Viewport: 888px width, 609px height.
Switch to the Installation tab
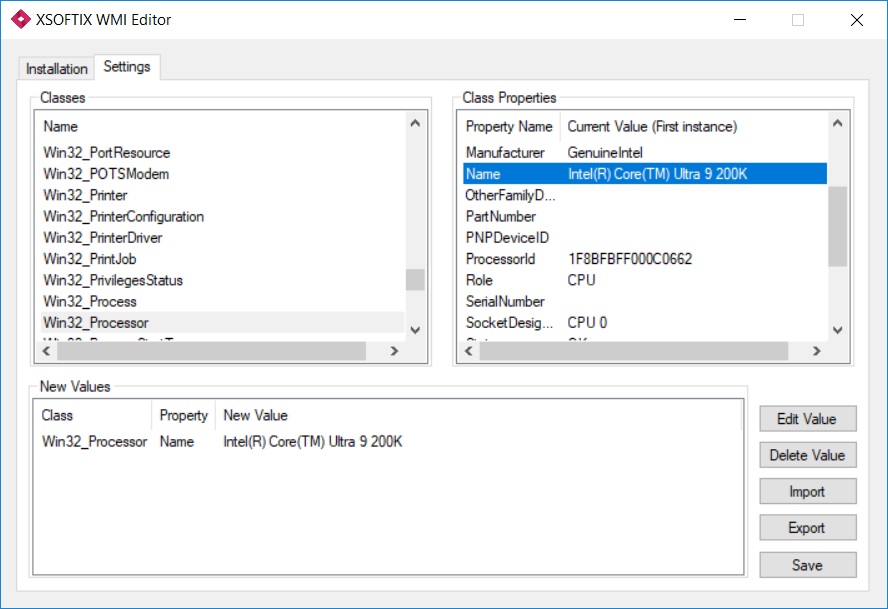coord(57,69)
